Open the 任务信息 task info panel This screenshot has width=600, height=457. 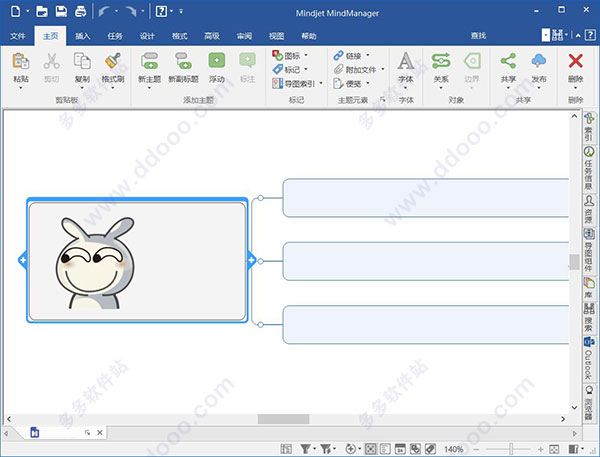[589, 168]
